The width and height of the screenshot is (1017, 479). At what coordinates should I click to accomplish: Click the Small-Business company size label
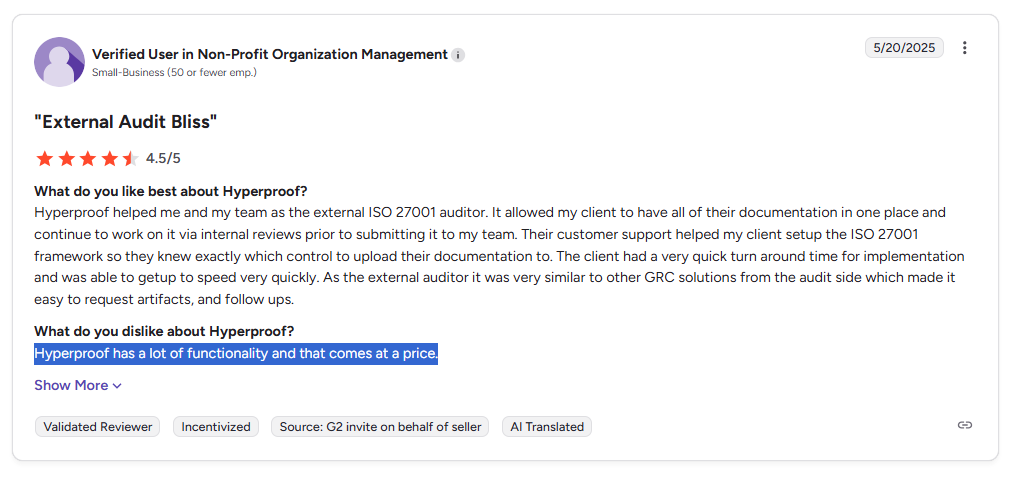click(x=174, y=73)
